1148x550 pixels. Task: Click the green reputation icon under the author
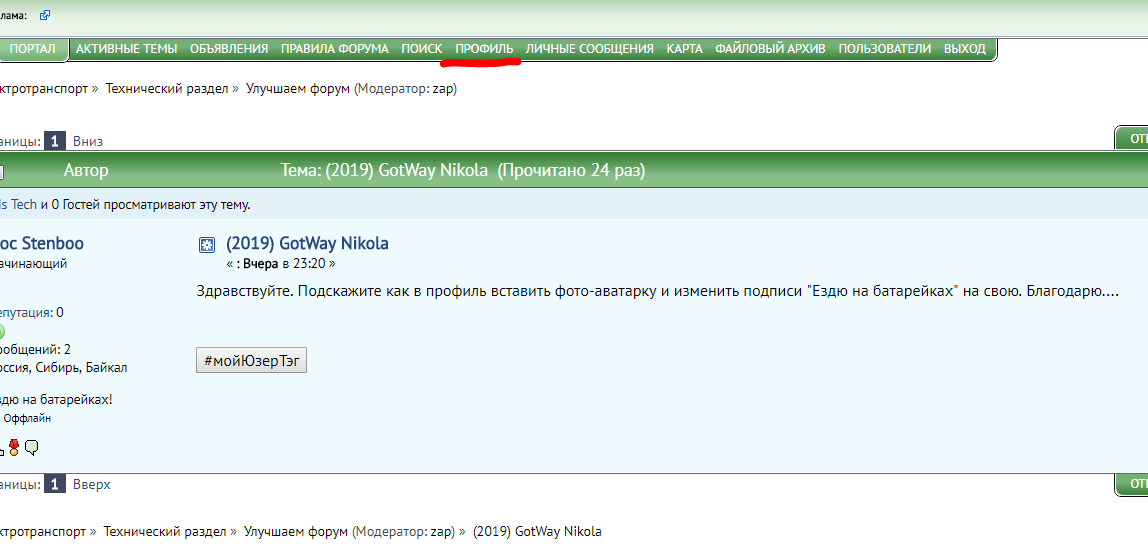(x=2, y=331)
